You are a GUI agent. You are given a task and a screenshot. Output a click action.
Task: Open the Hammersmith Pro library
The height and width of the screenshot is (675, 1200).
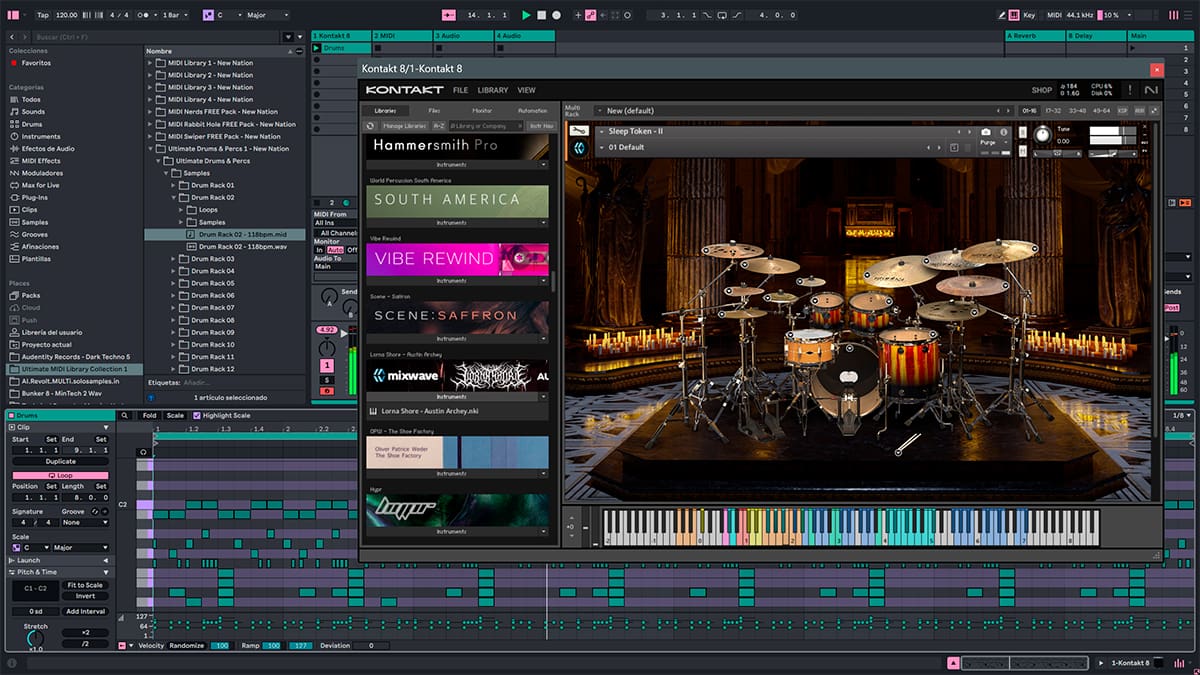(x=457, y=145)
